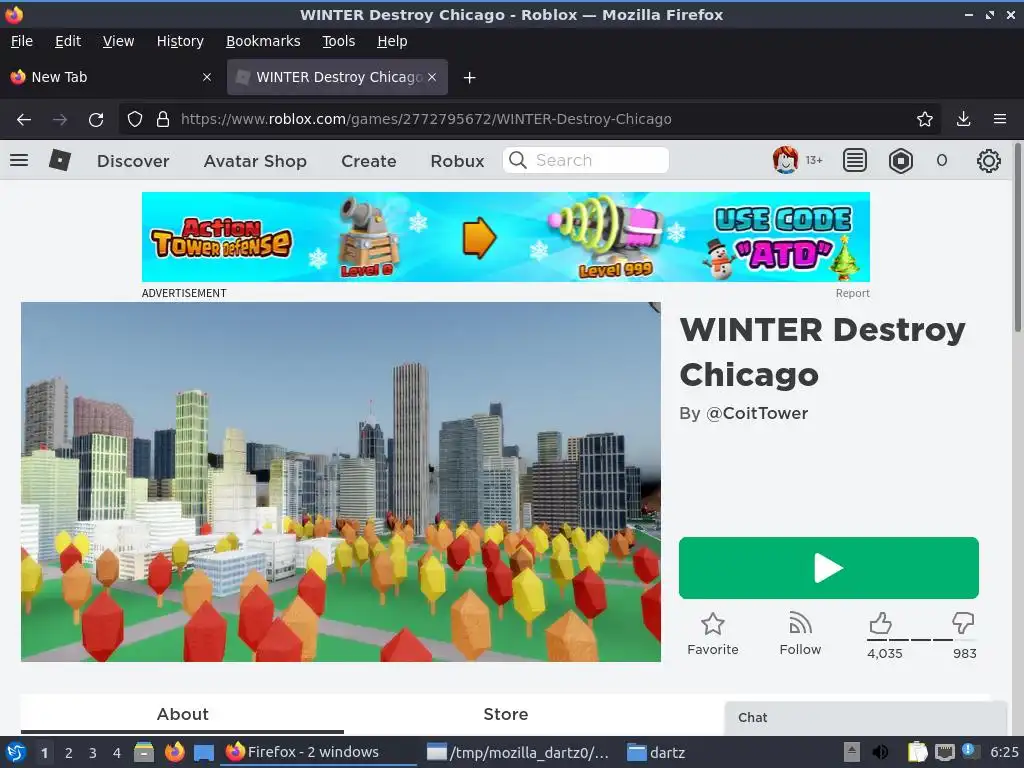1024x768 pixels.
Task: Open the dartz folder taskbar entry
Action: click(656, 752)
